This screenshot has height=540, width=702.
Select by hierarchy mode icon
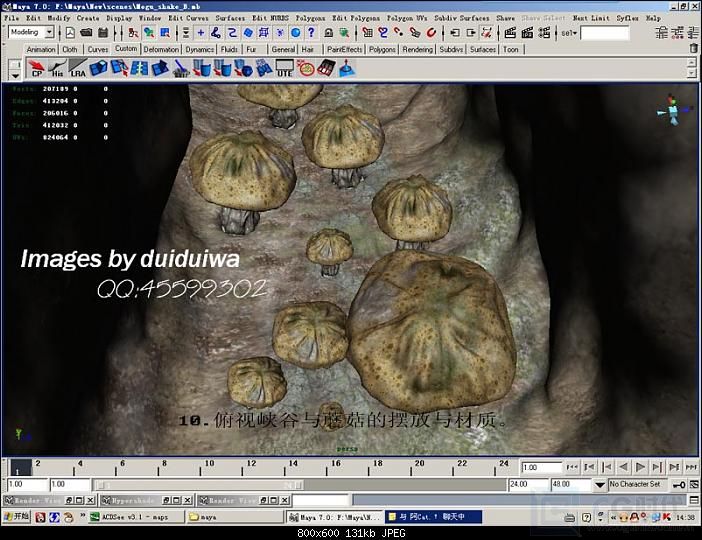point(133,33)
